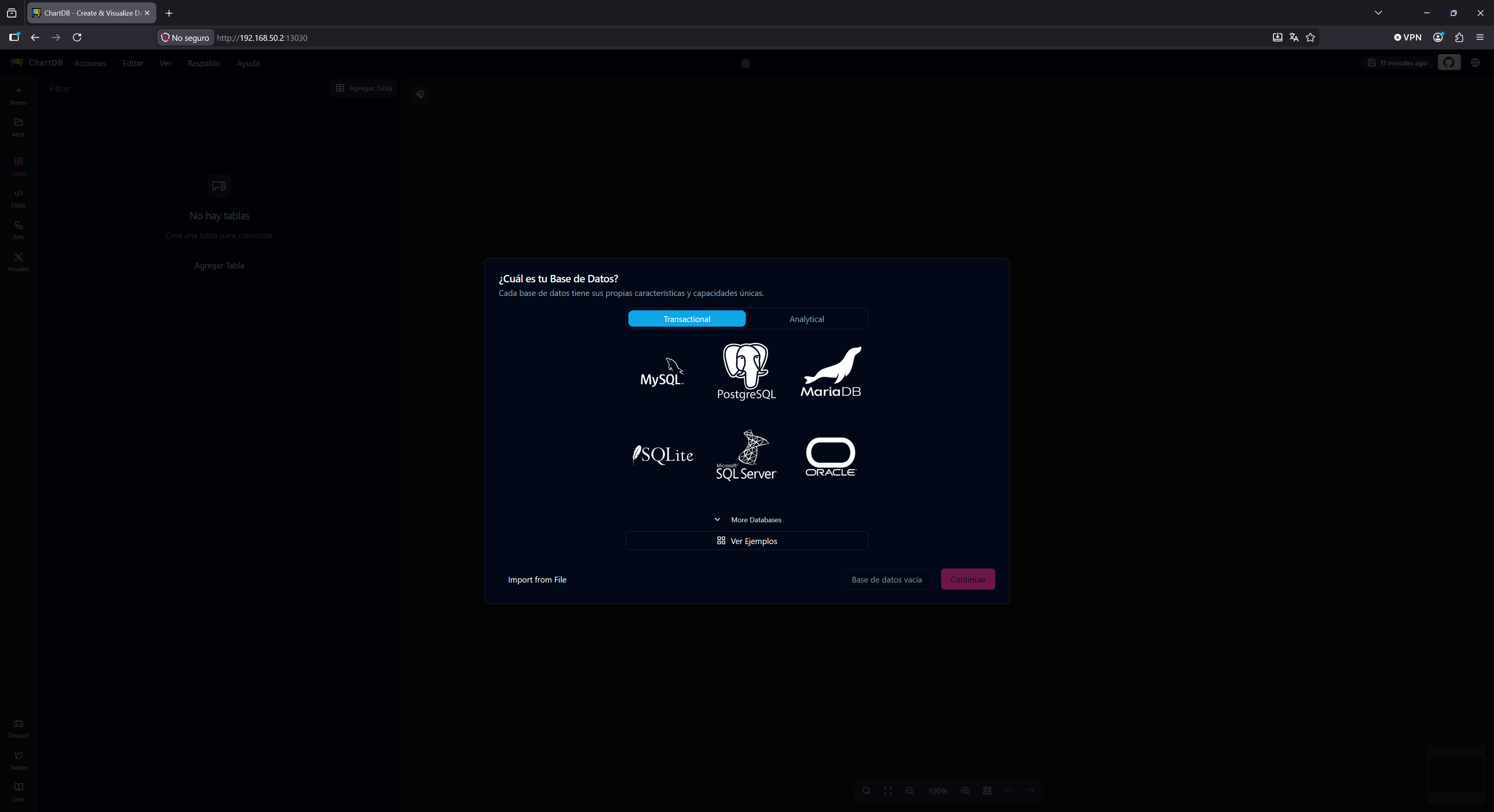The height and width of the screenshot is (812, 1494).
Task: Open the Ayuda menu
Action: [248, 63]
